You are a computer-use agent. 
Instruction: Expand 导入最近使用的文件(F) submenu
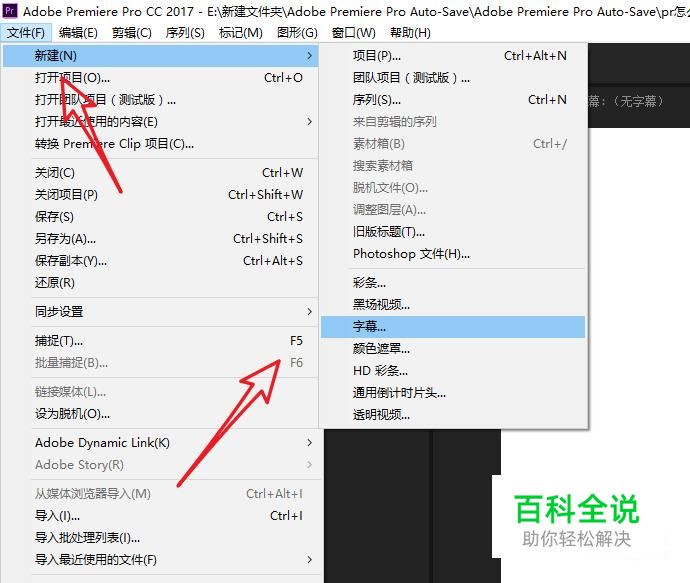[161, 560]
